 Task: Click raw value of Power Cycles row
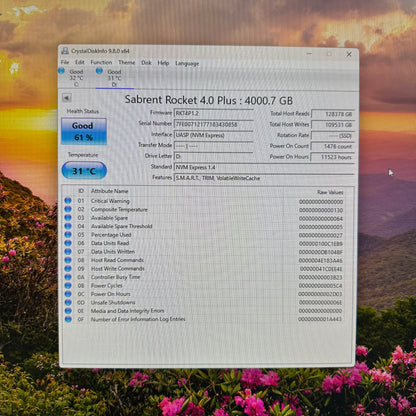tap(320, 286)
